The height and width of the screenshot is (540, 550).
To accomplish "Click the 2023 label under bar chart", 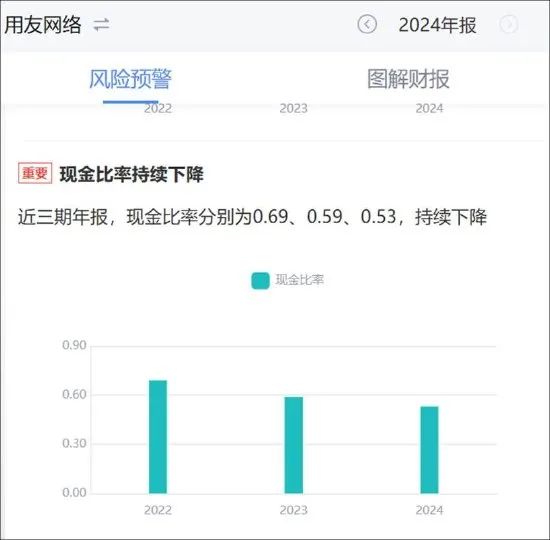I will click(x=294, y=510).
